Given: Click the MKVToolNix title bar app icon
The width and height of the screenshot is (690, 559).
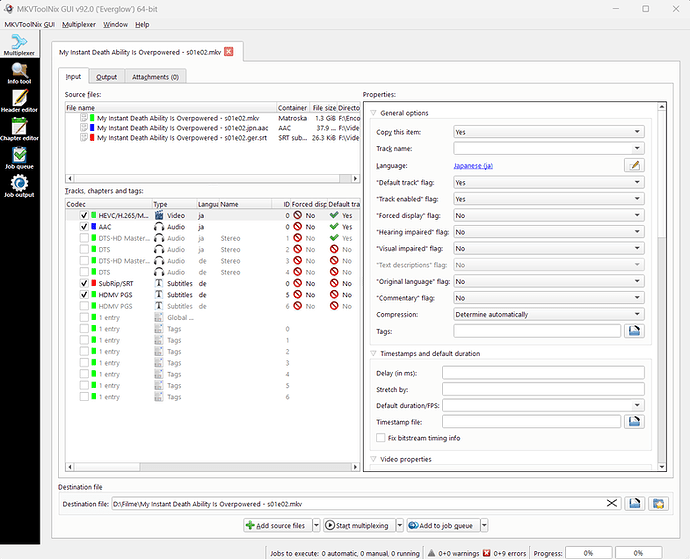Looking at the screenshot, I should tap(9, 9).
